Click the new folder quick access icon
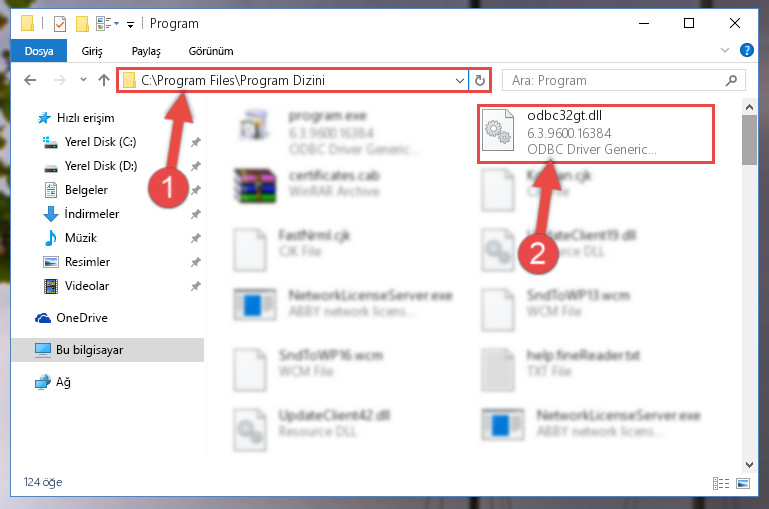The image size is (769, 509). 82,23
